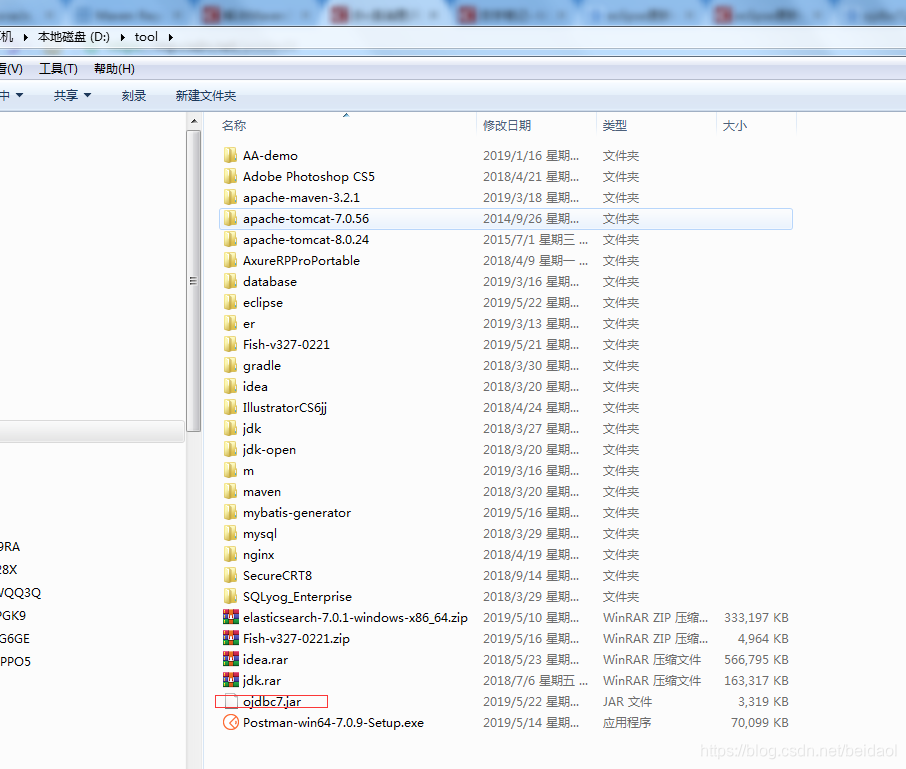Click the er folder icon

[x=230, y=324]
